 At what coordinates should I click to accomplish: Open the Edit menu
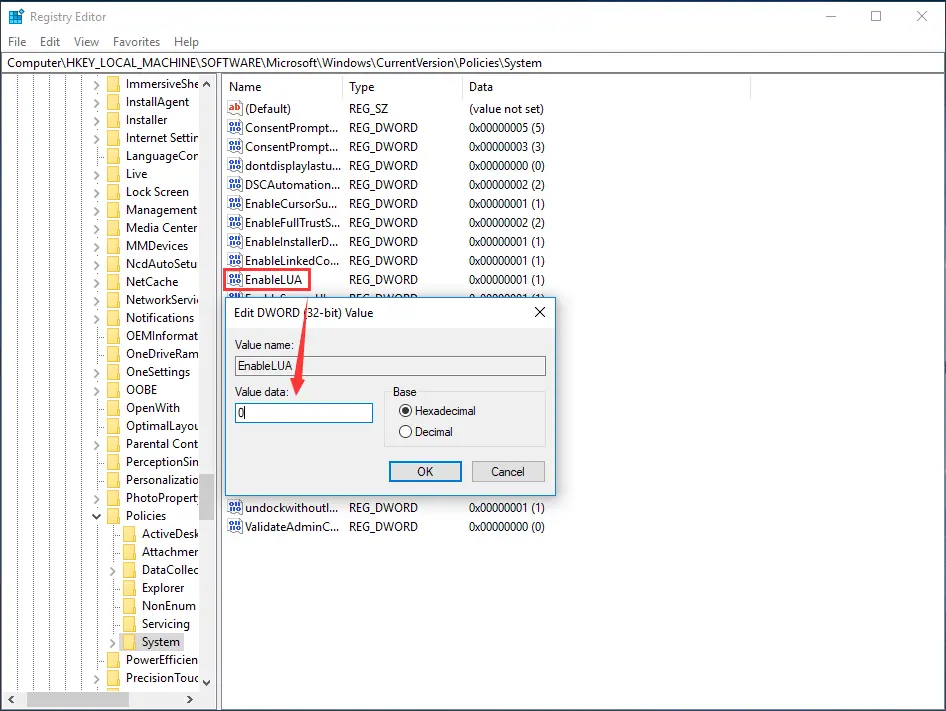(x=49, y=42)
